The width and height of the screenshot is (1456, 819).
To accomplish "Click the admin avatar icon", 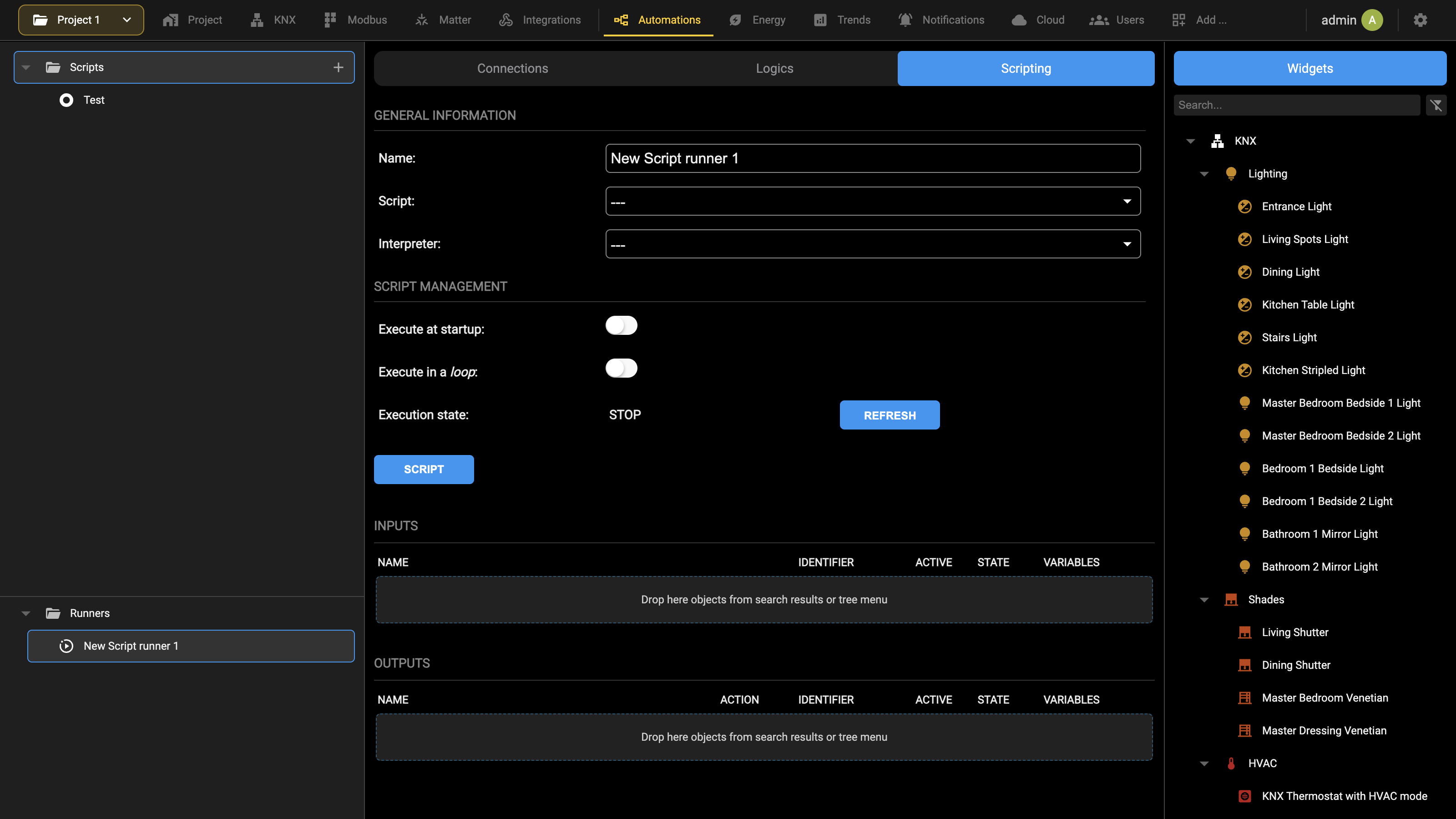I will (x=1372, y=20).
